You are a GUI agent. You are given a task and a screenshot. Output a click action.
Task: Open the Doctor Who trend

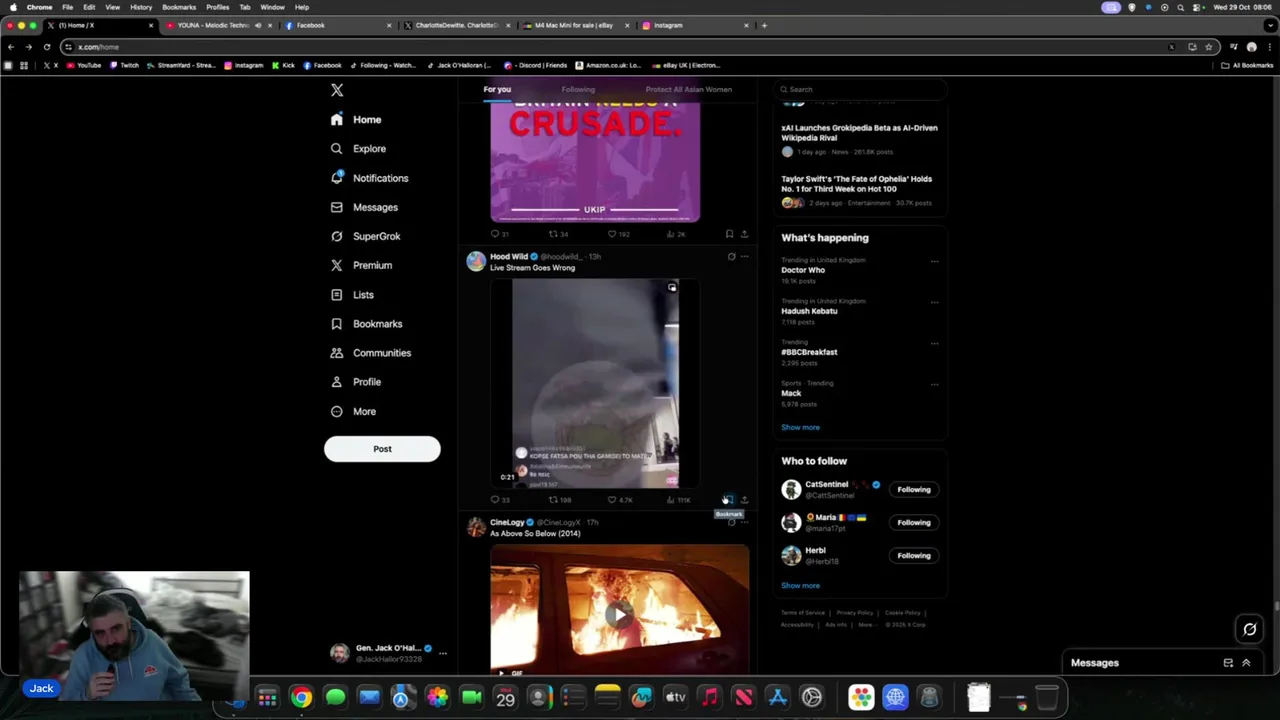(x=803, y=270)
